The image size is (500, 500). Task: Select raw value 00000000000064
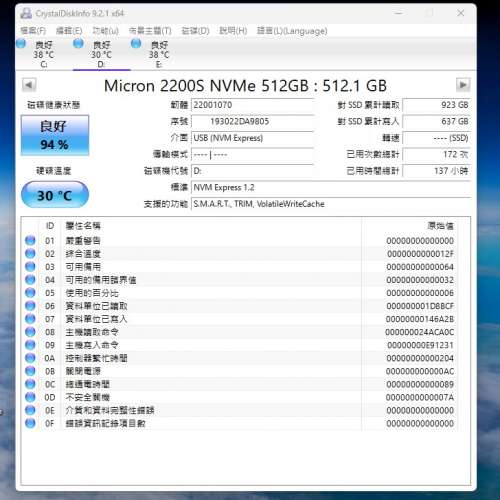click(x=420, y=267)
